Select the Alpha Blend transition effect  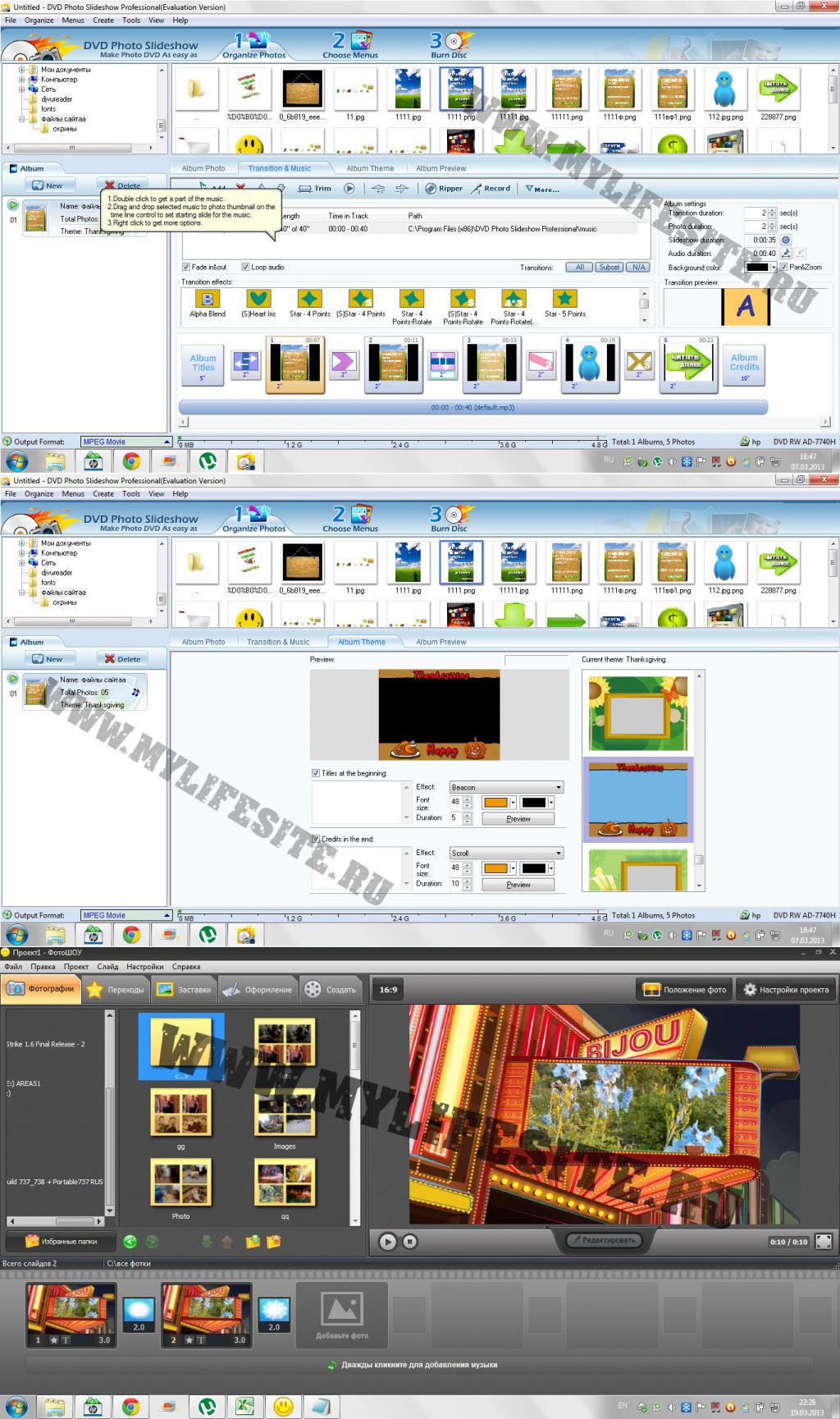(207, 300)
